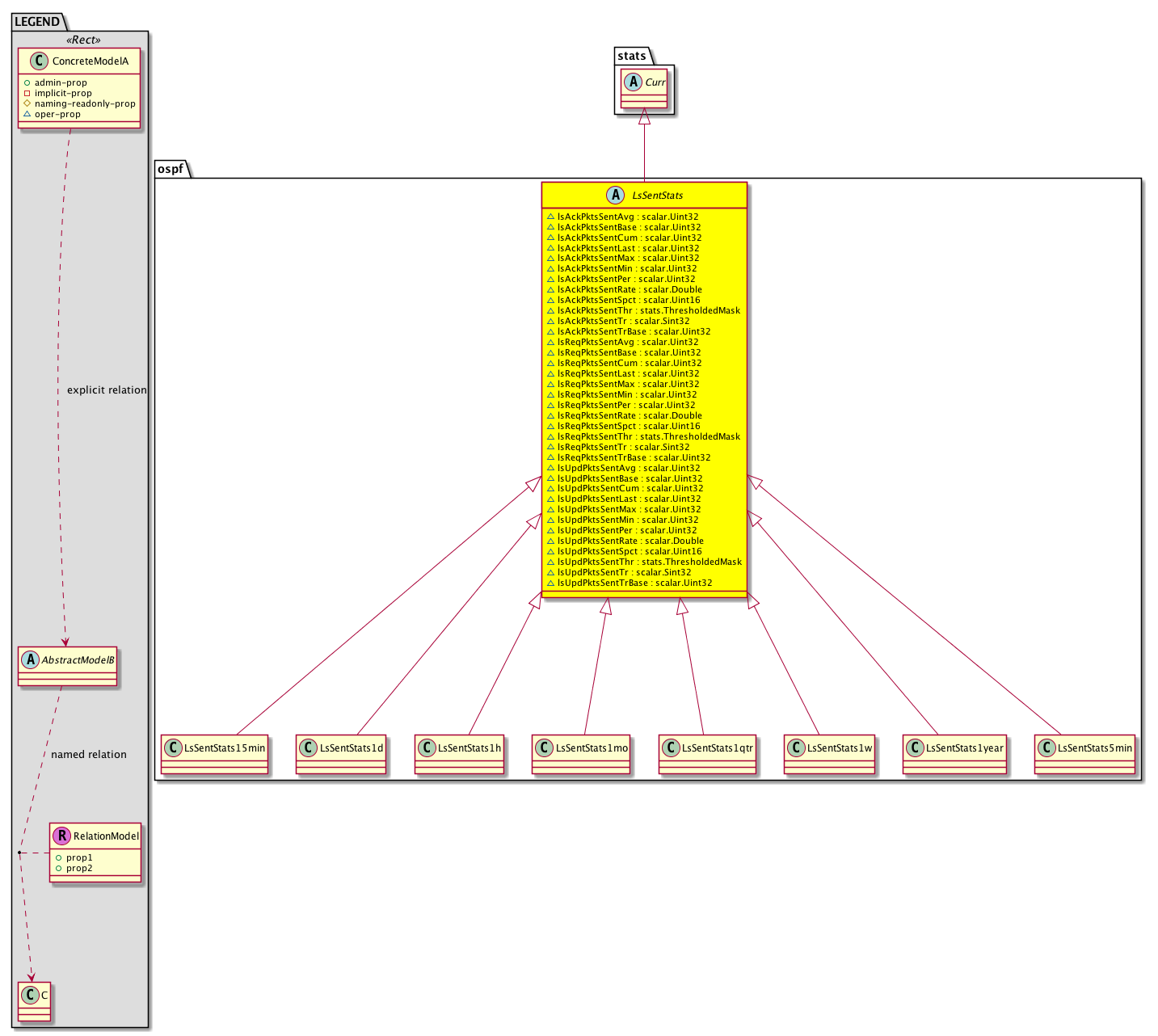
Task: Click the LsSentStats1h class name
Action: pos(470,748)
